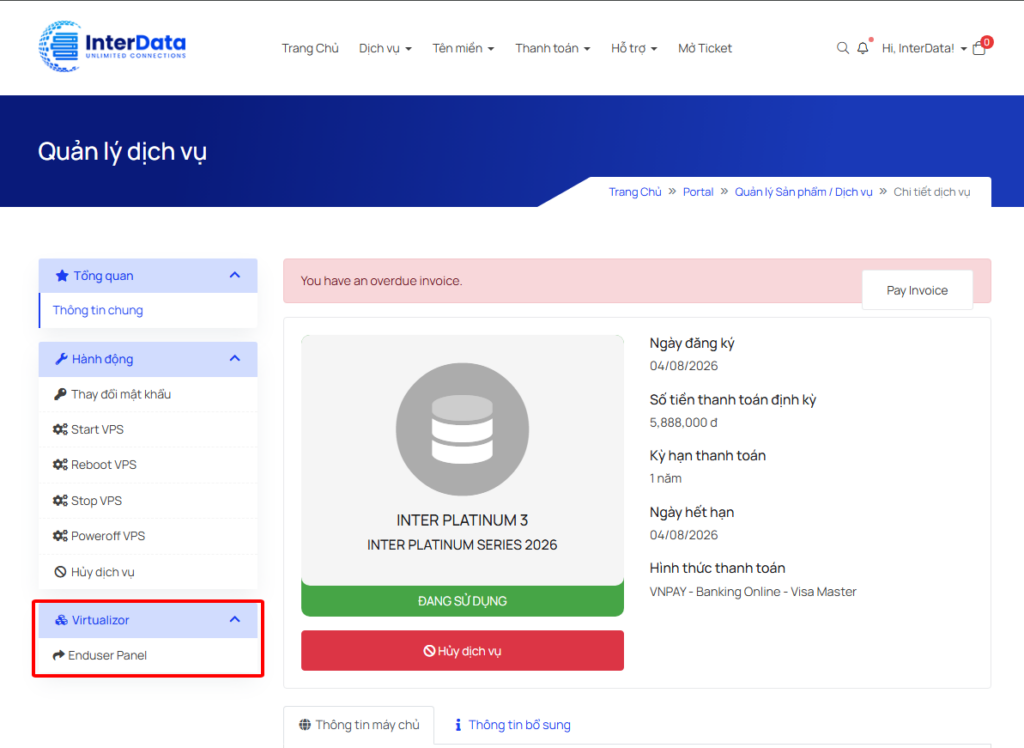Click the star icon beside Tổng quan
The width and height of the screenshot is (1024, 748).
[x=62, y=276]
